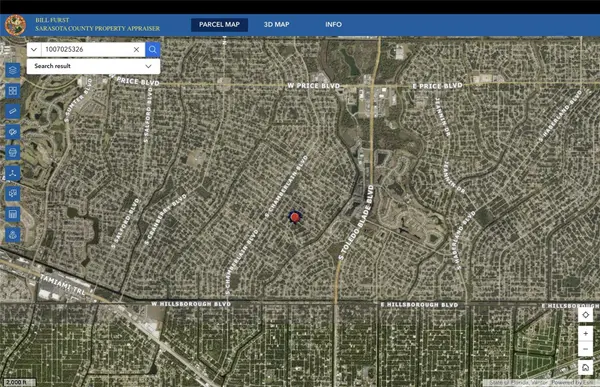Clear the search text with the X
Screen dimensions: 600x387
click(136, 49)
